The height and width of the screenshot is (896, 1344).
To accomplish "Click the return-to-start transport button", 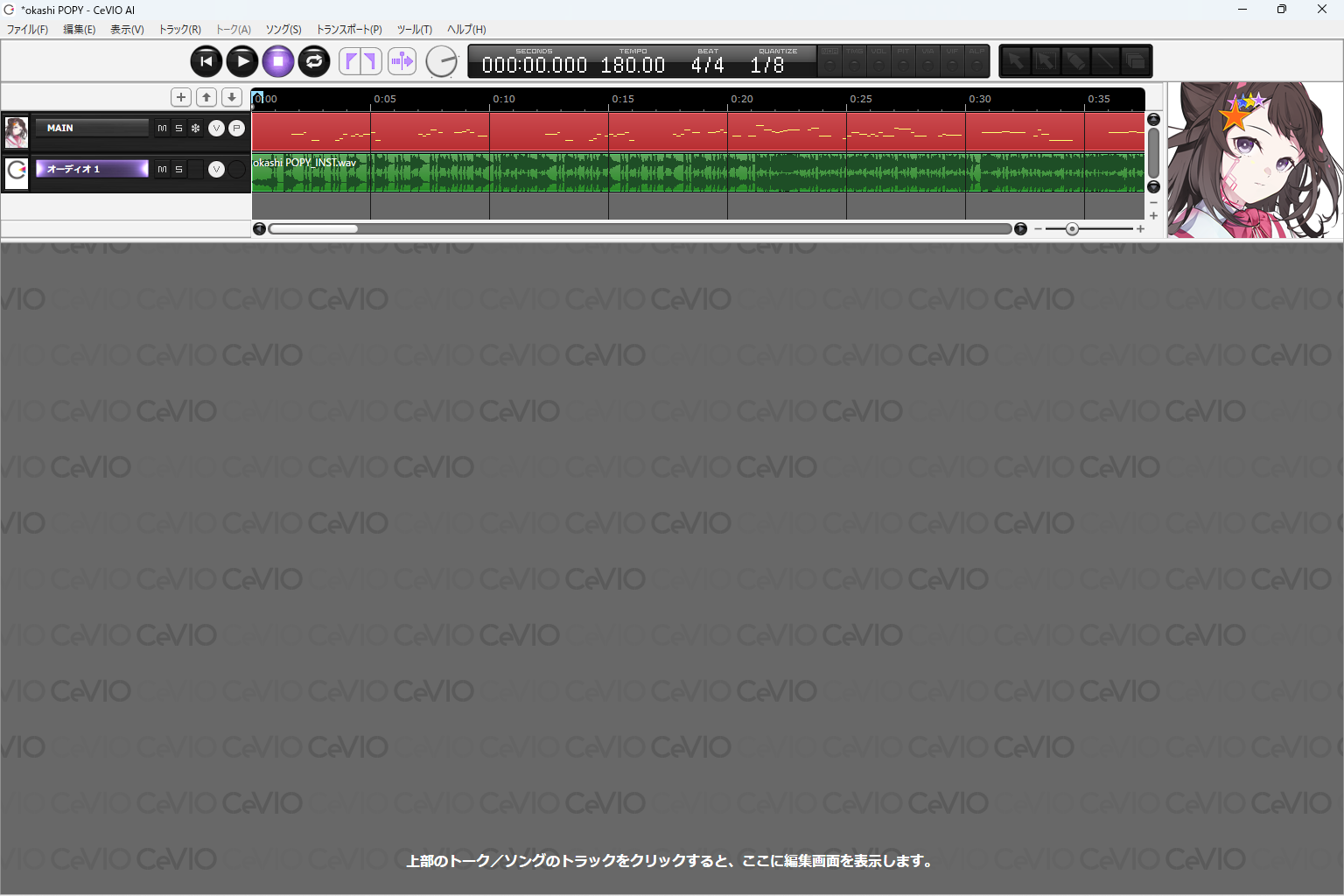I will point(206,61).
